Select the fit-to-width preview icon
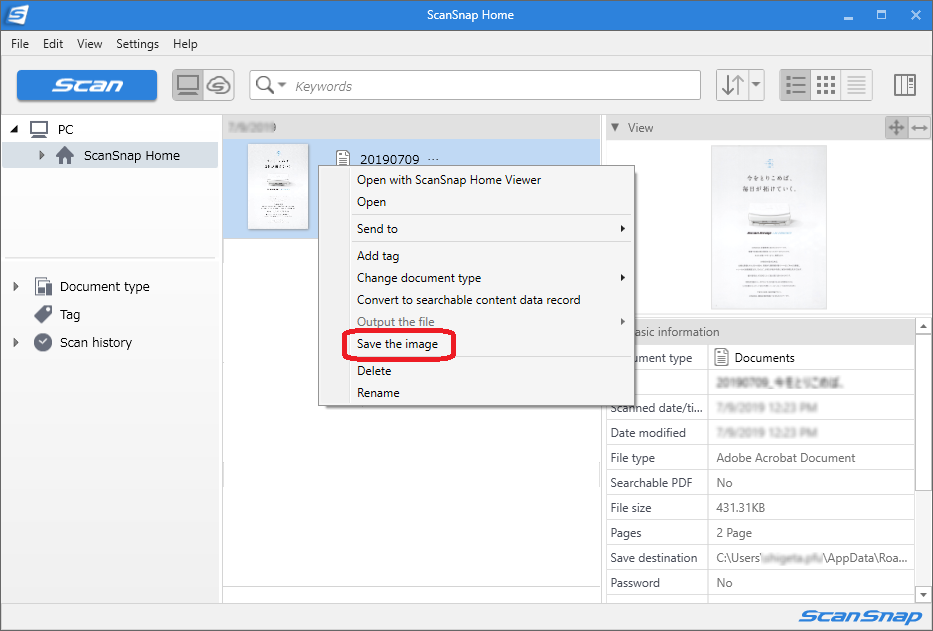 918,128
